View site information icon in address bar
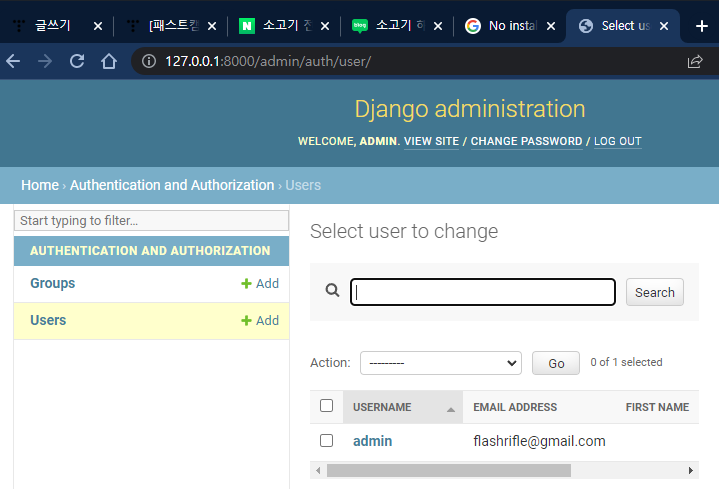 149,61
